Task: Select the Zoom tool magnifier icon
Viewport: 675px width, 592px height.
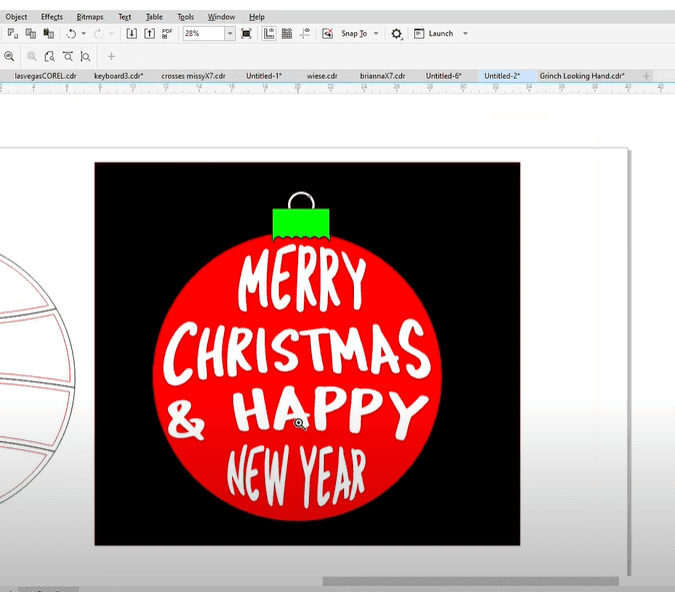Action: [x=9, y=57]
